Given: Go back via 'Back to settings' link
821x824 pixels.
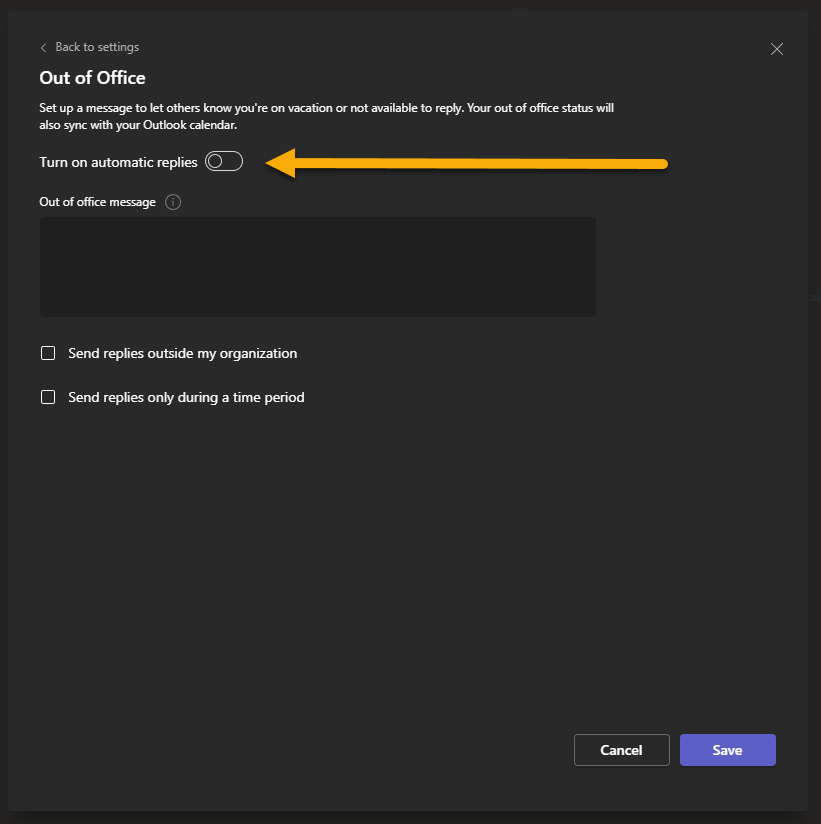Looking at the screenshot, I should coord(96,47).
